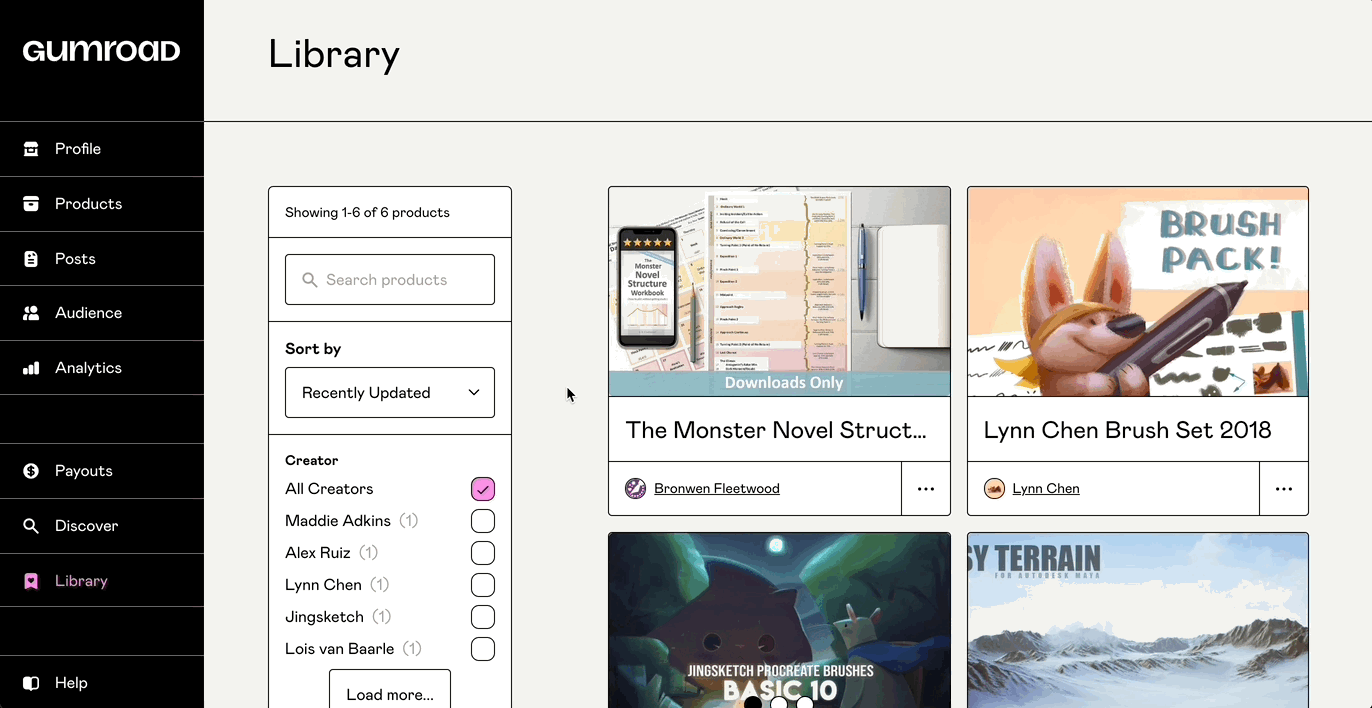1372x708 pixels.
Task: Open the Recently Updated sort dropdown
Action: tap(390, 392)
